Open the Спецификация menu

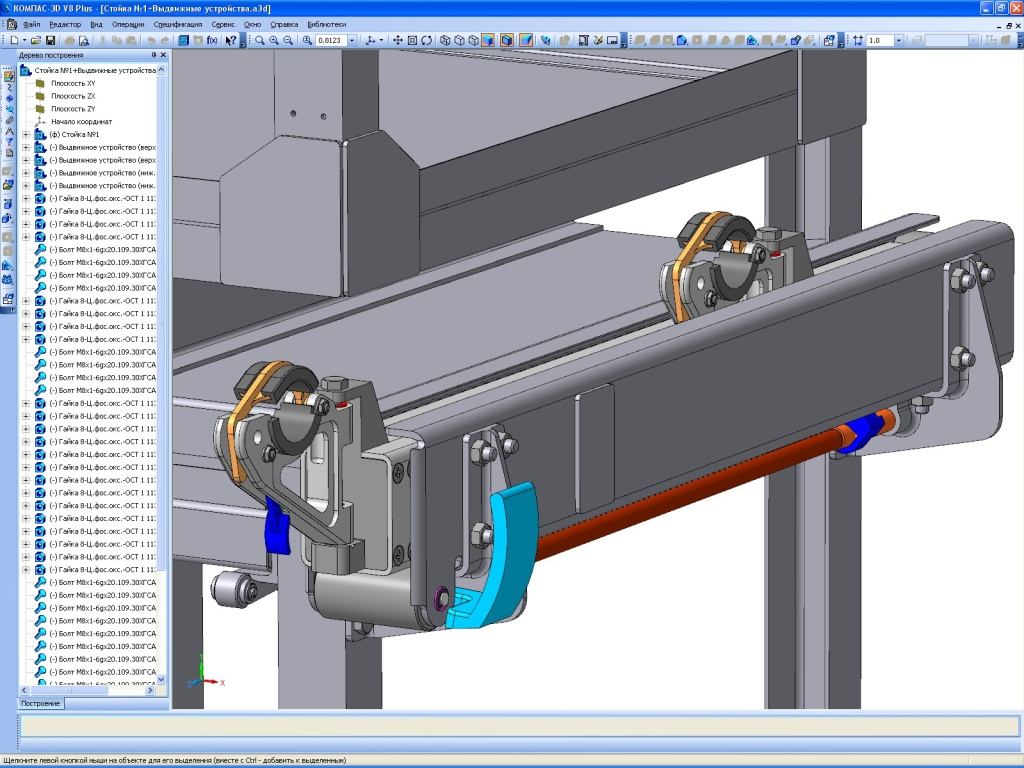click(178, 23)
